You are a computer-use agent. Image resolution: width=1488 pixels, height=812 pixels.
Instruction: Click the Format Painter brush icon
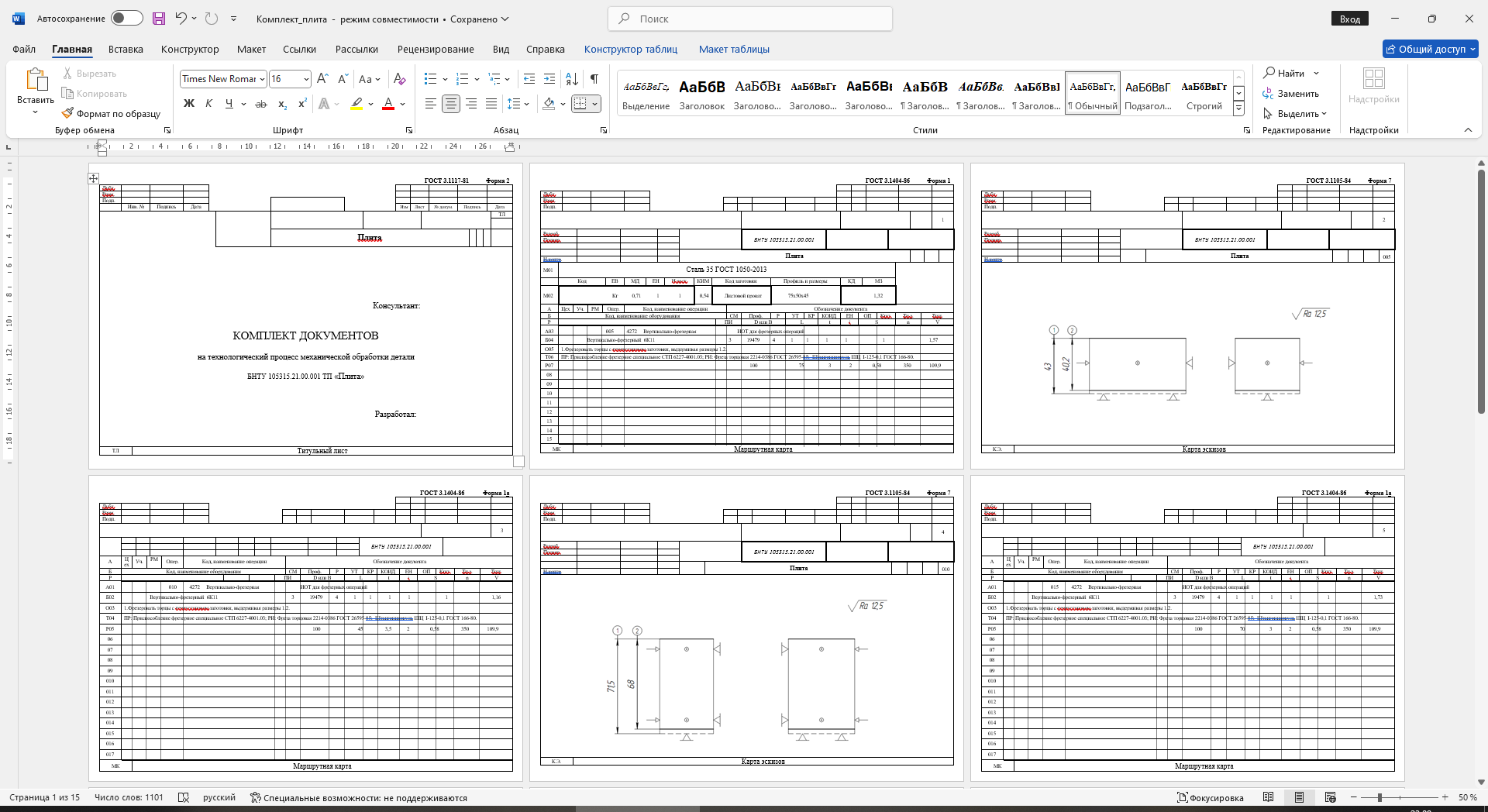tap(68, 114)
